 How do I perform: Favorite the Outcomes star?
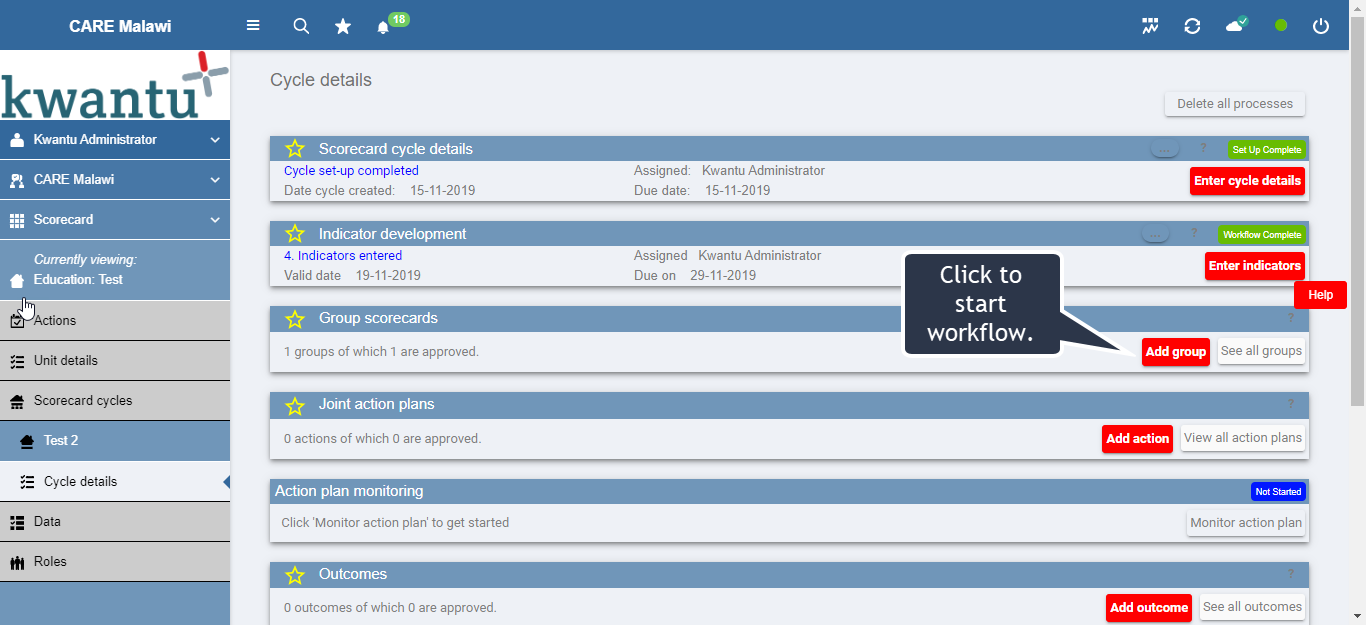(295, 575)
